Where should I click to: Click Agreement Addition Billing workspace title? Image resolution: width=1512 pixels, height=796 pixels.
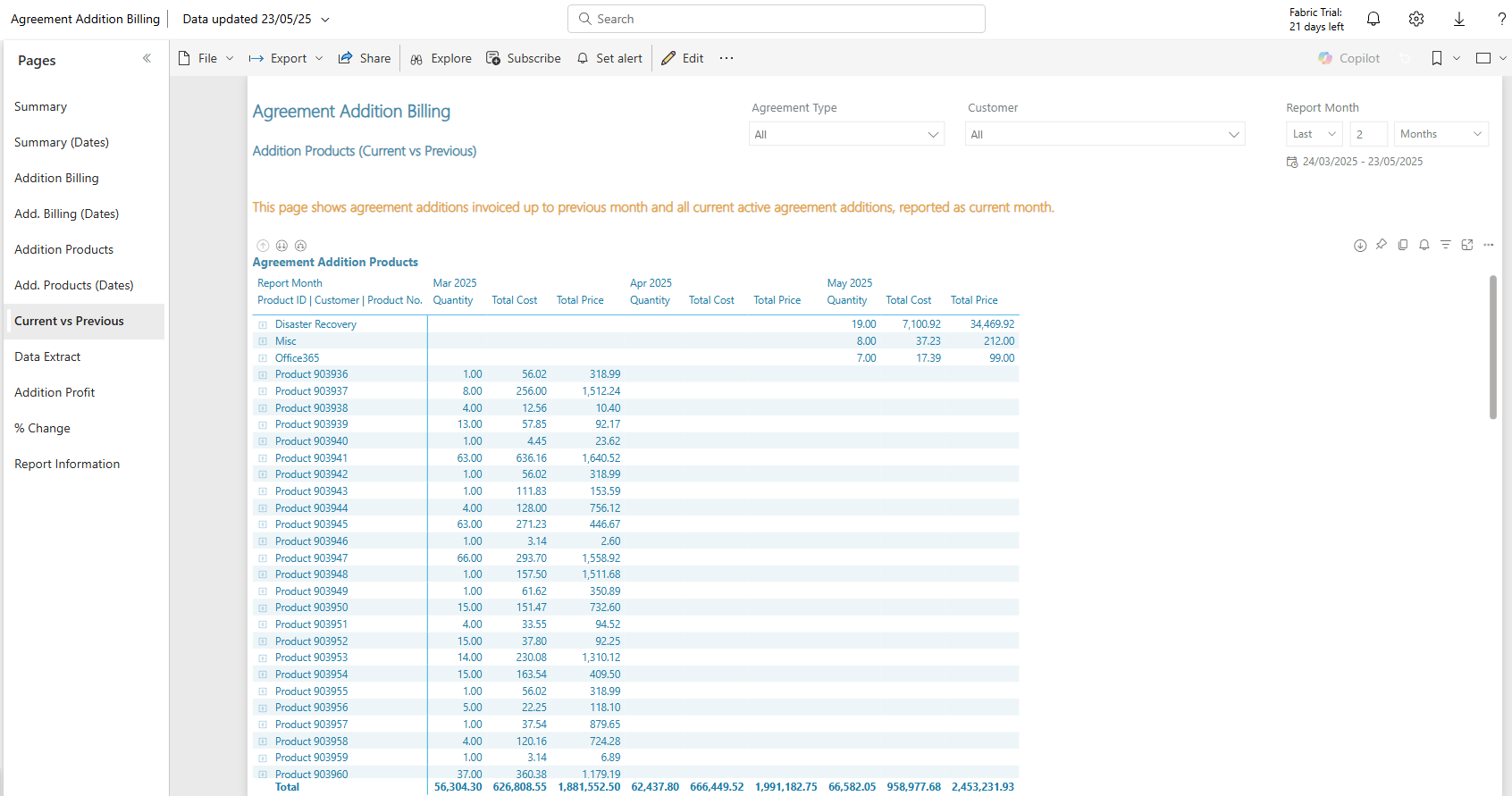85,19
